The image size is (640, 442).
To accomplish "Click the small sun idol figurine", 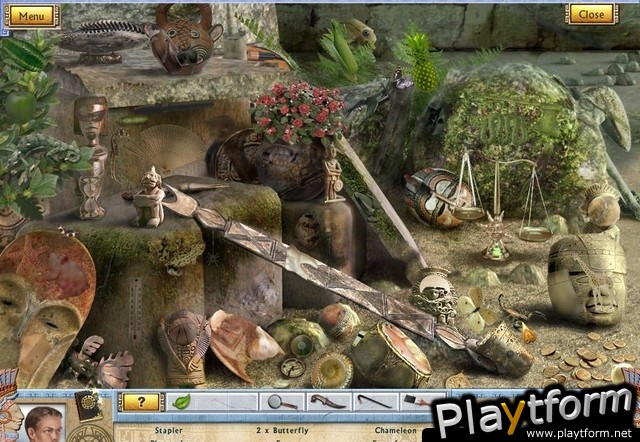I will point(496,236).
